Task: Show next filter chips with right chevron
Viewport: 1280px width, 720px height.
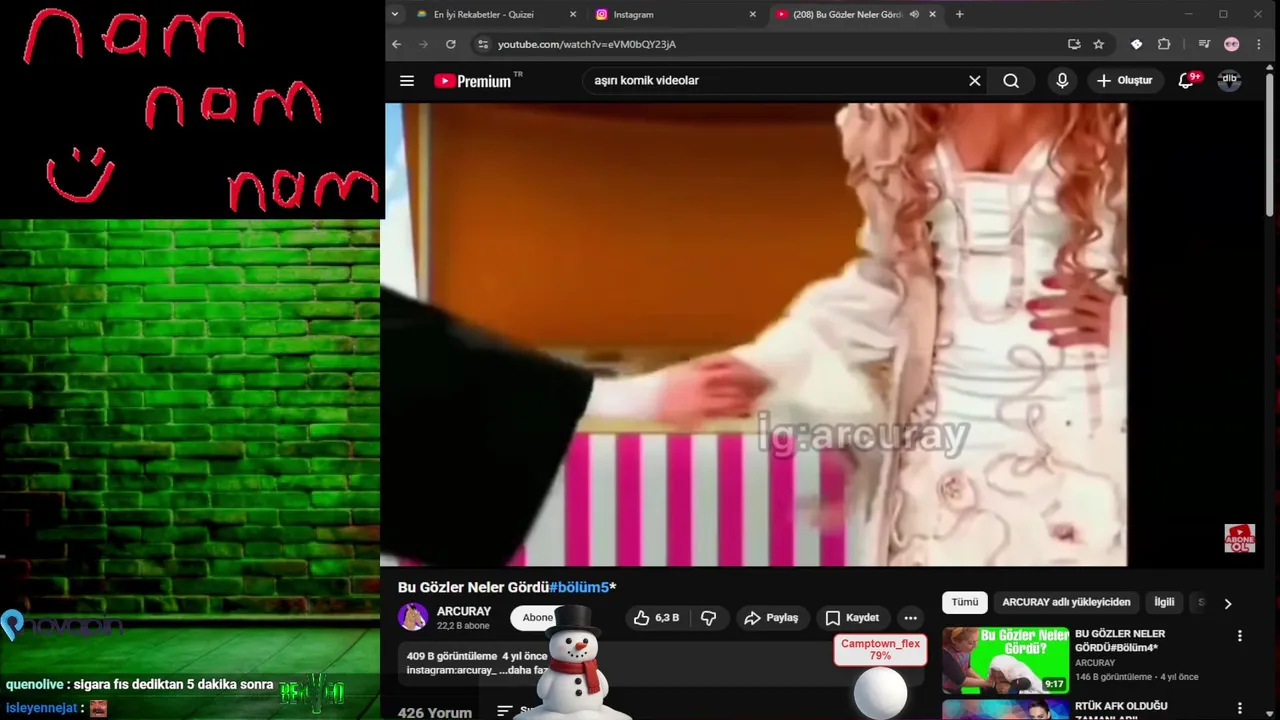Action: 1228,603
